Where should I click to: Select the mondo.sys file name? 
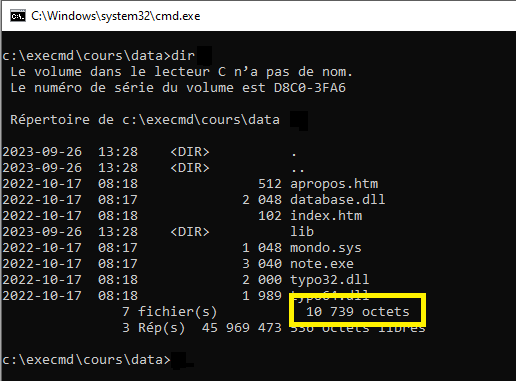(x=326, y=248)
